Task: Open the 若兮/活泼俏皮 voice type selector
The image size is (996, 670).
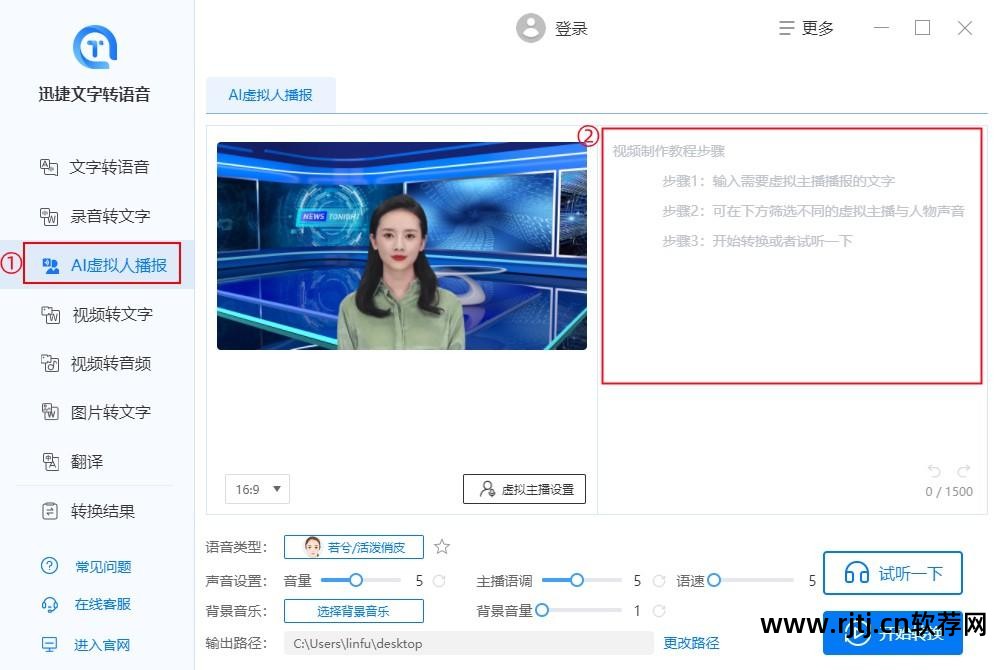Action: 354,547
